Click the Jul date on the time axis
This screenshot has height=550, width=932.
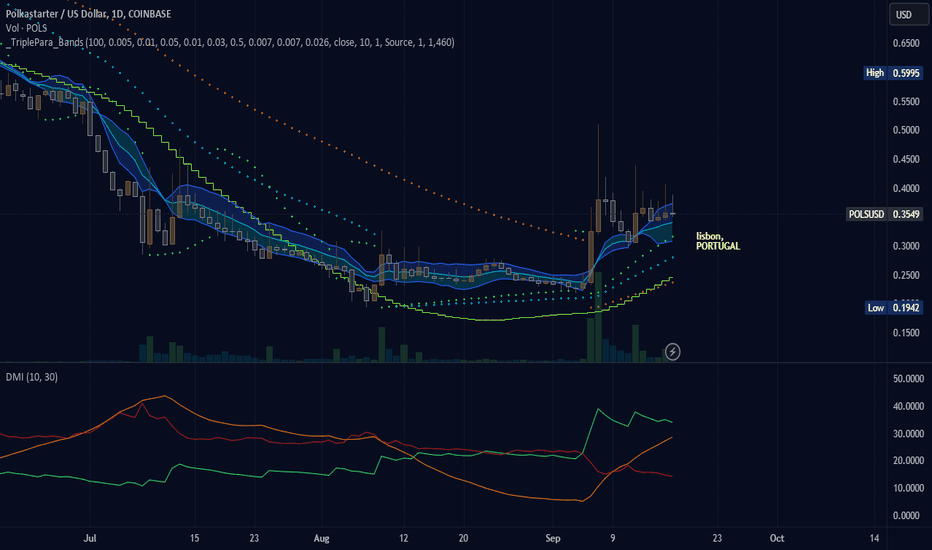[x=90, y=538]
